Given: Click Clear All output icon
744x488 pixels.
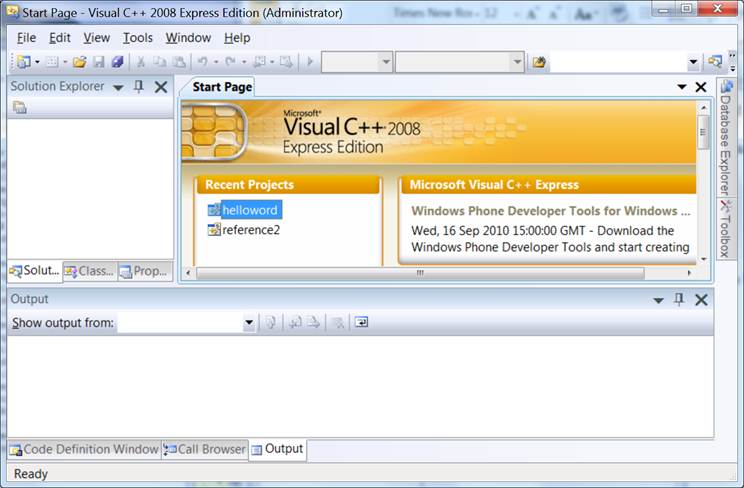Looking at the screenshot, I should [x=338, y=323].
